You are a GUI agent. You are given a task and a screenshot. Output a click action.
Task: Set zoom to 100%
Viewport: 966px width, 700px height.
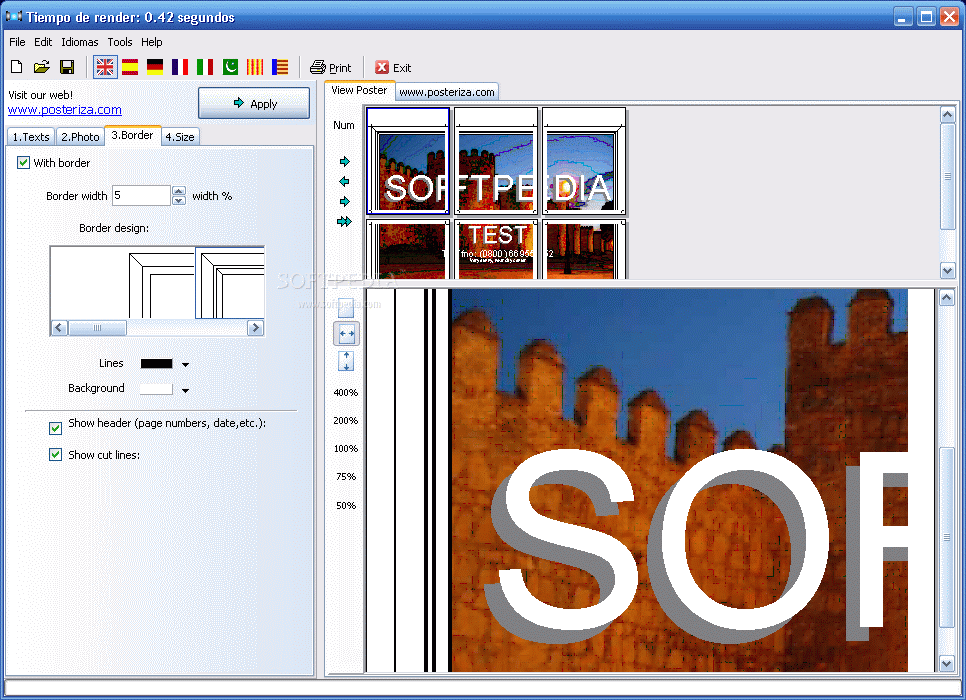pyautogui.click(x=346, y=449)
